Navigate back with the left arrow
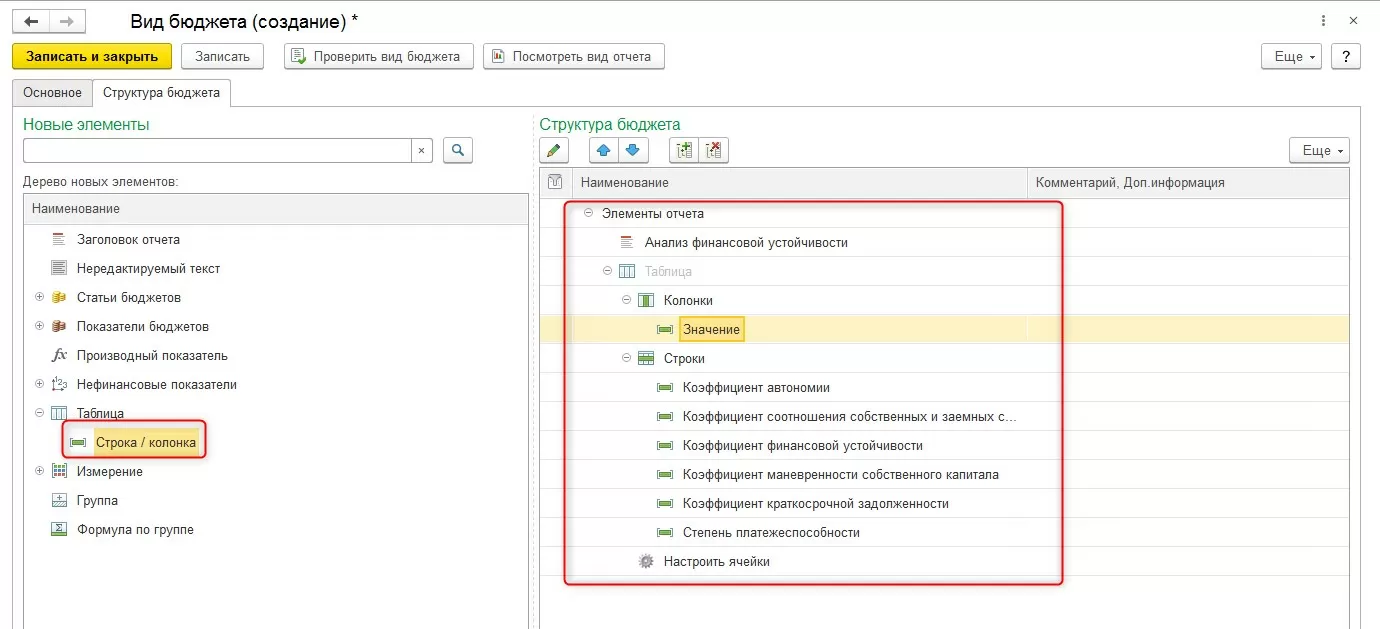 (x=31, y=21)
